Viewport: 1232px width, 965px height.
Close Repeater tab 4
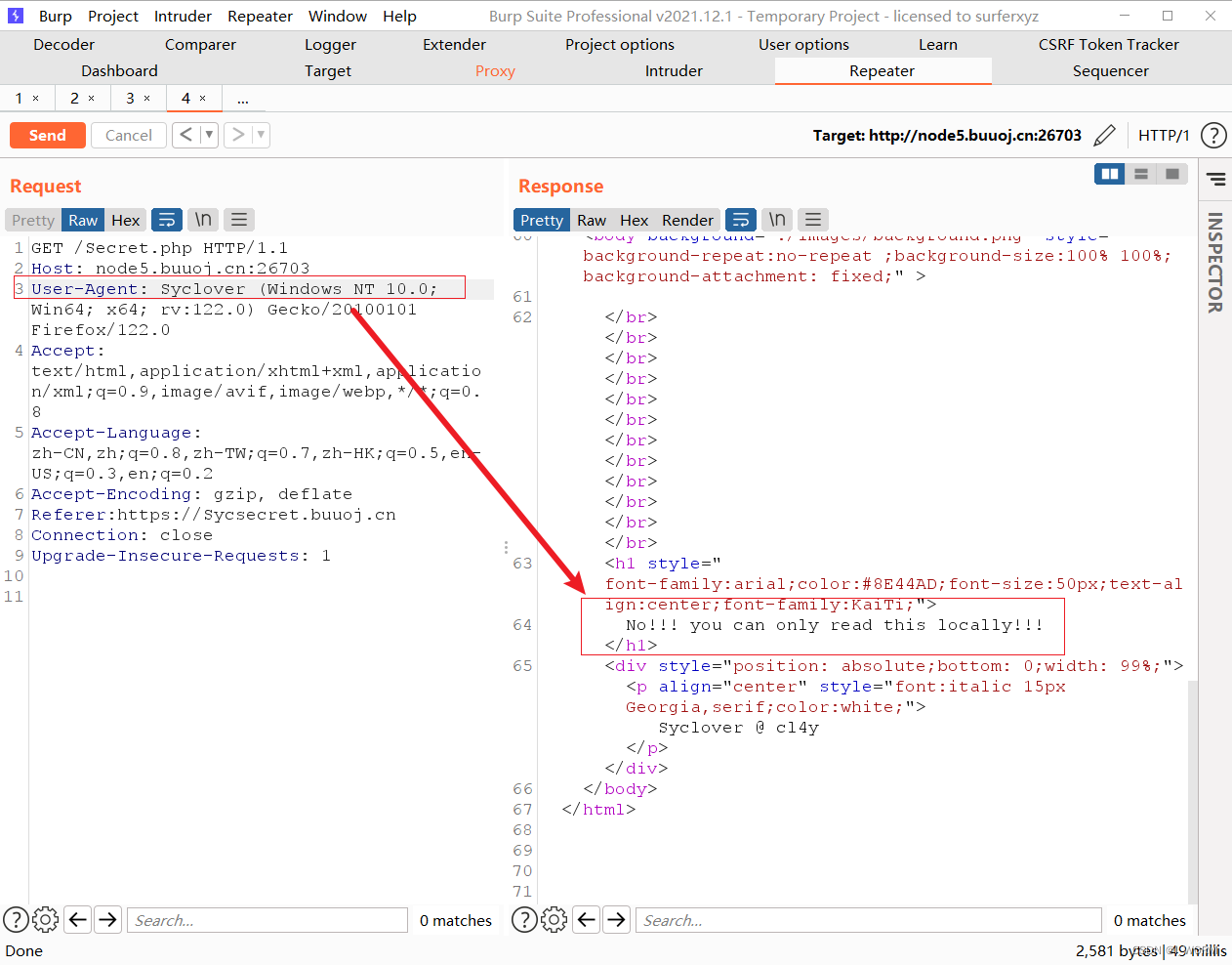click(x=203, y=99)
